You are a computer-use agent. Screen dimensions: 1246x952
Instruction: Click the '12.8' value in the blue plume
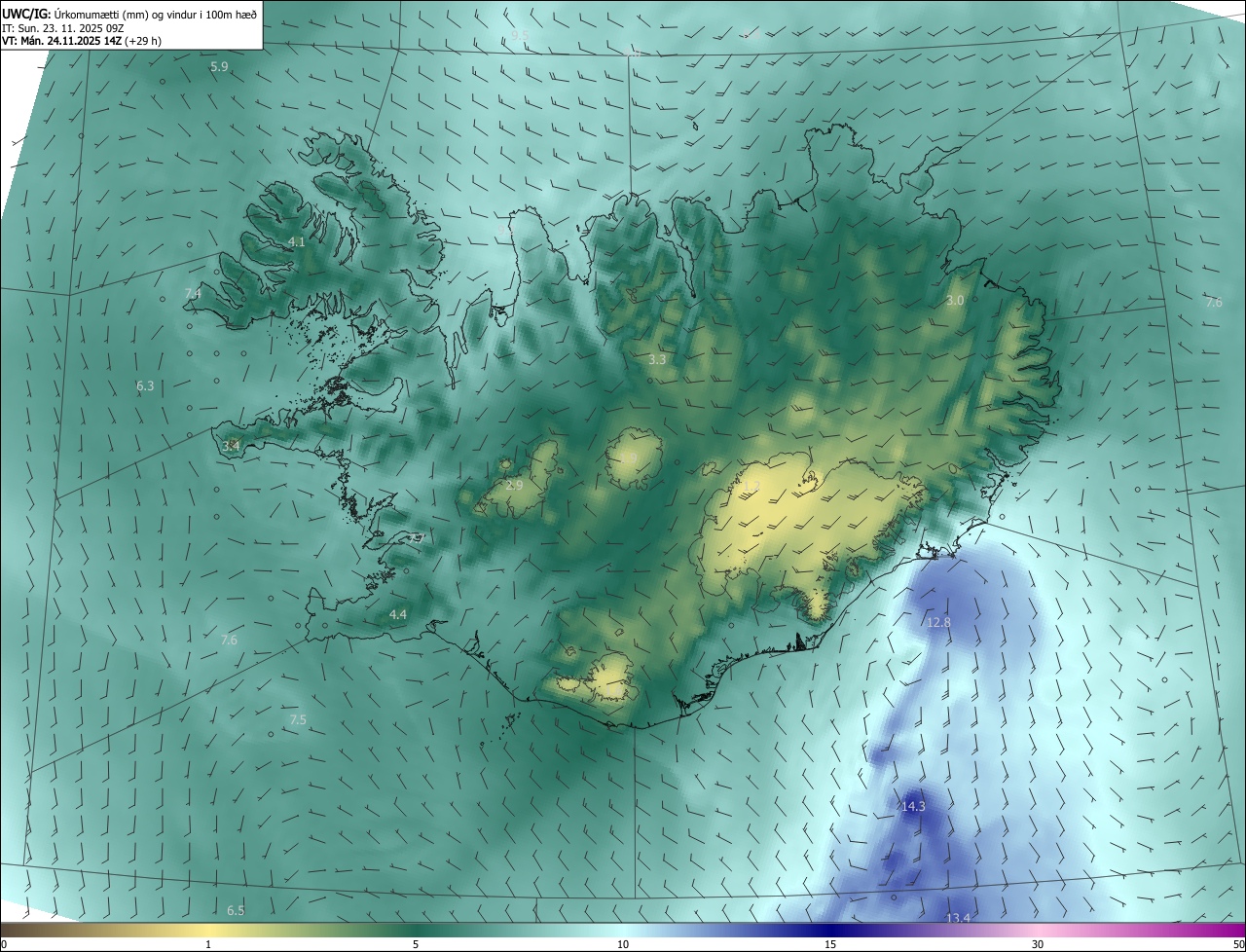click(x=938, y=622)
